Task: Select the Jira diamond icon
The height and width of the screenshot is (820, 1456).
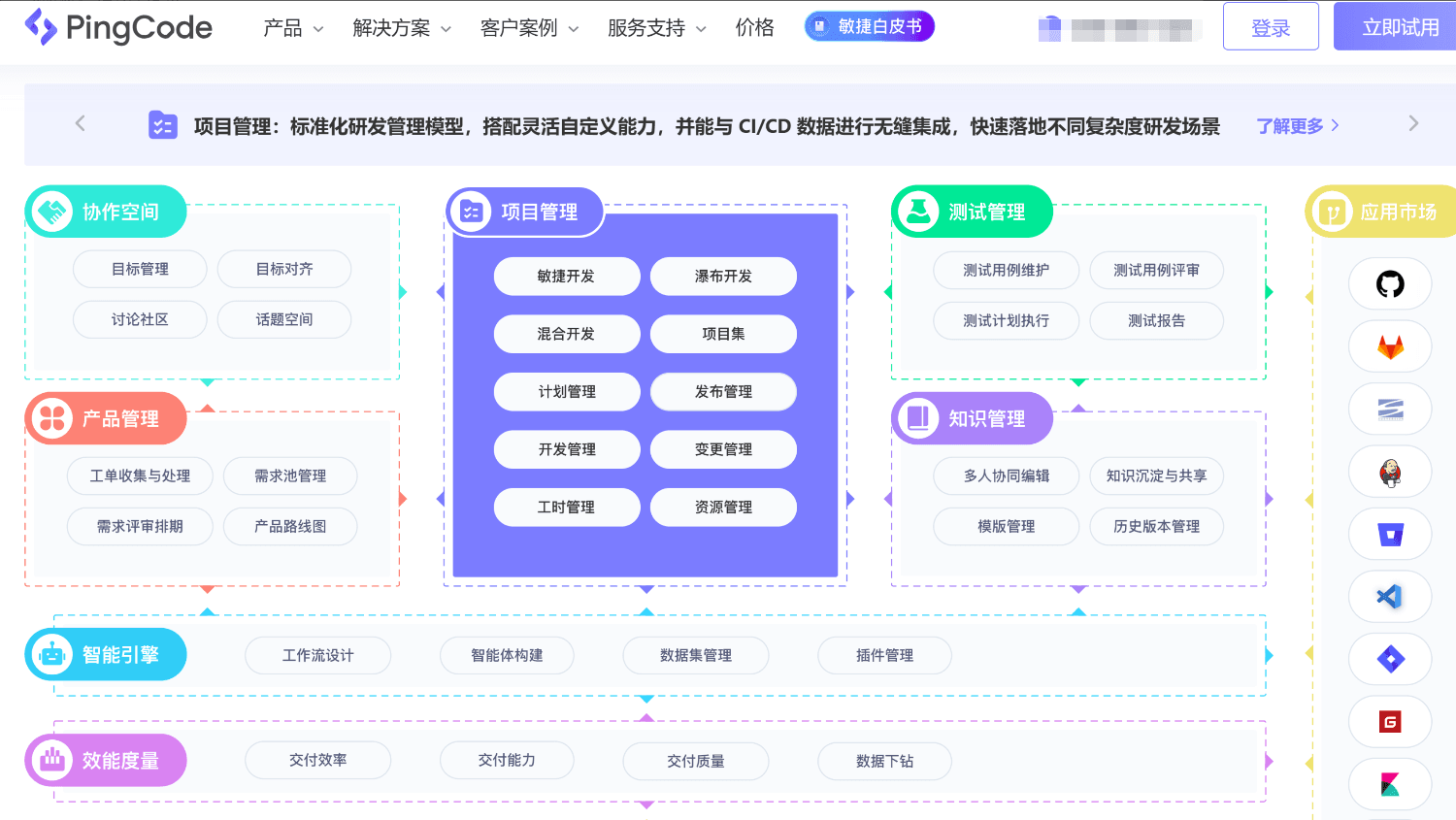Action: pos(1390,659)
